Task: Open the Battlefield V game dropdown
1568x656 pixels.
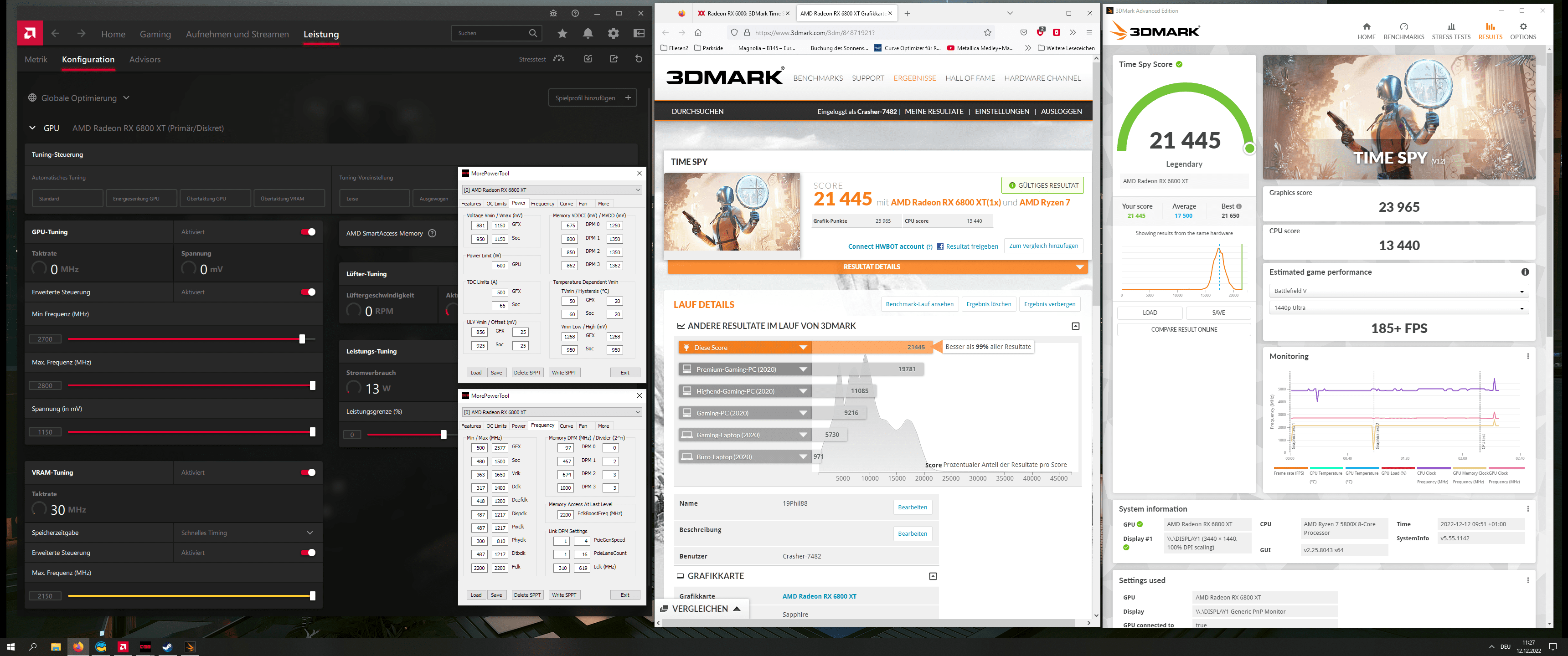Action: (x=1398, y=291)
